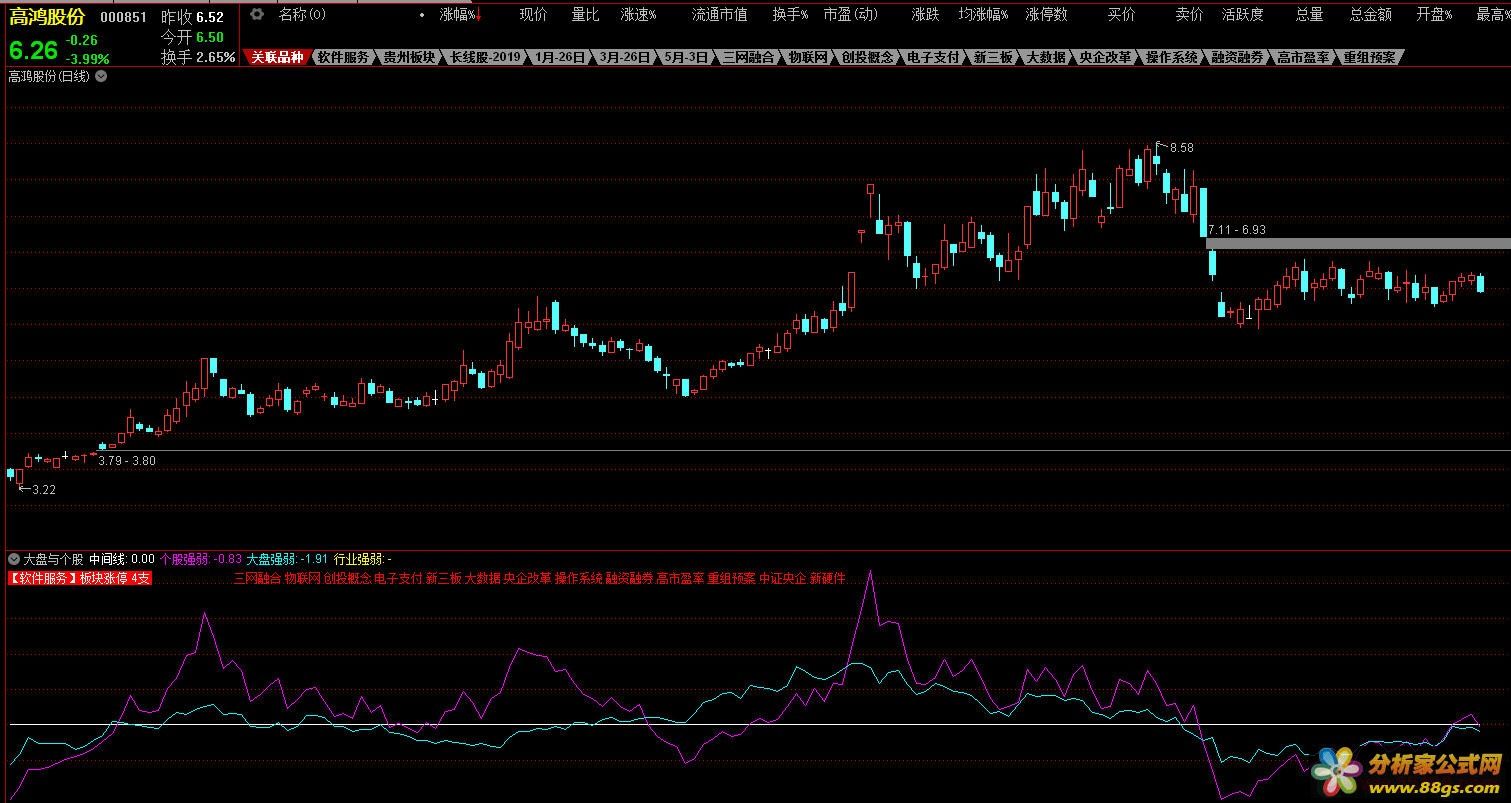The image size is (1511, 803).
Task: Open the 央企改革 tab
Action: point(1105,57)
